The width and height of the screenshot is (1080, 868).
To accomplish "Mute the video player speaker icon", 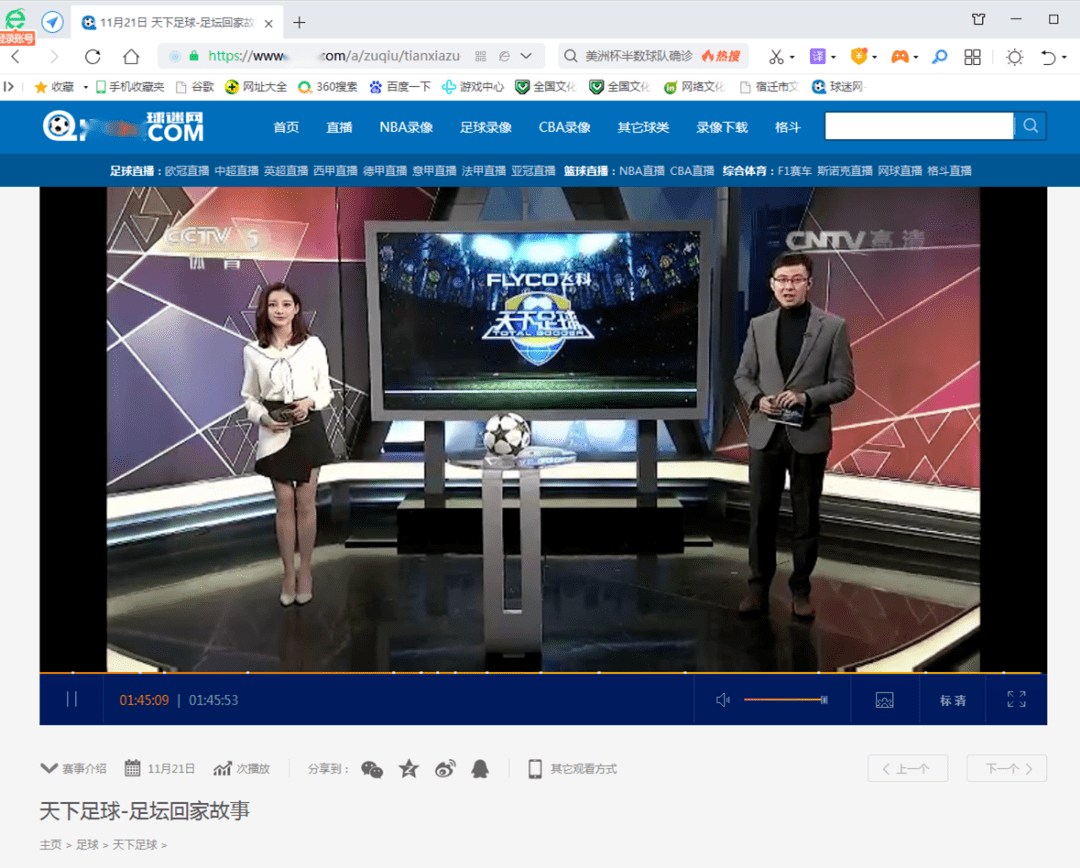I will pyautogui.click(x=723, y=700).
